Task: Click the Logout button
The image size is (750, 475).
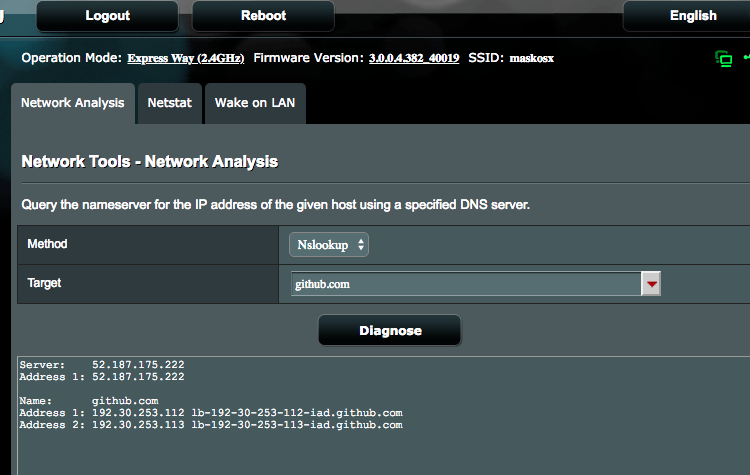Action: pos(107,16)
